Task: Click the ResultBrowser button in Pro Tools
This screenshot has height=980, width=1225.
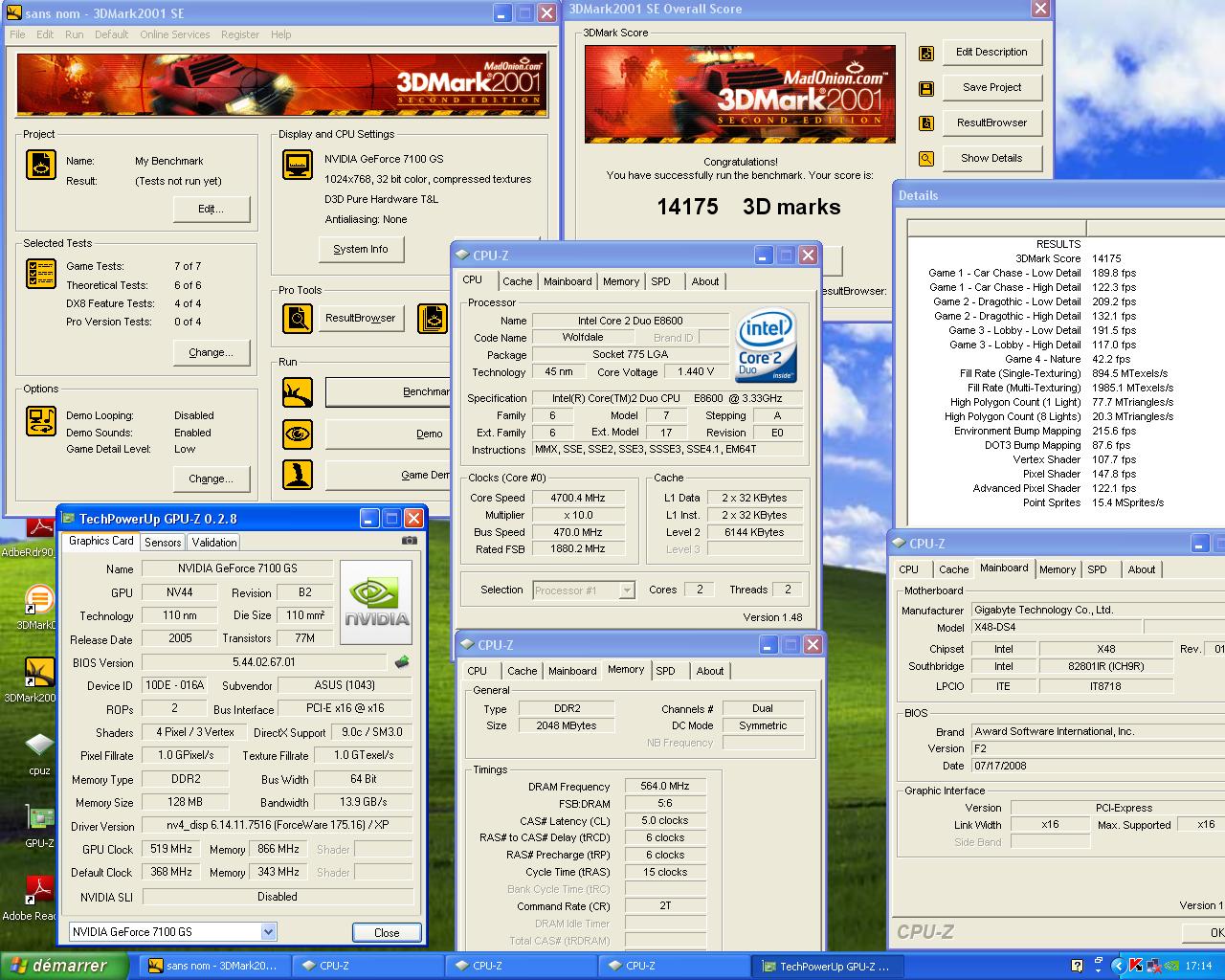Action: point(360,318)
